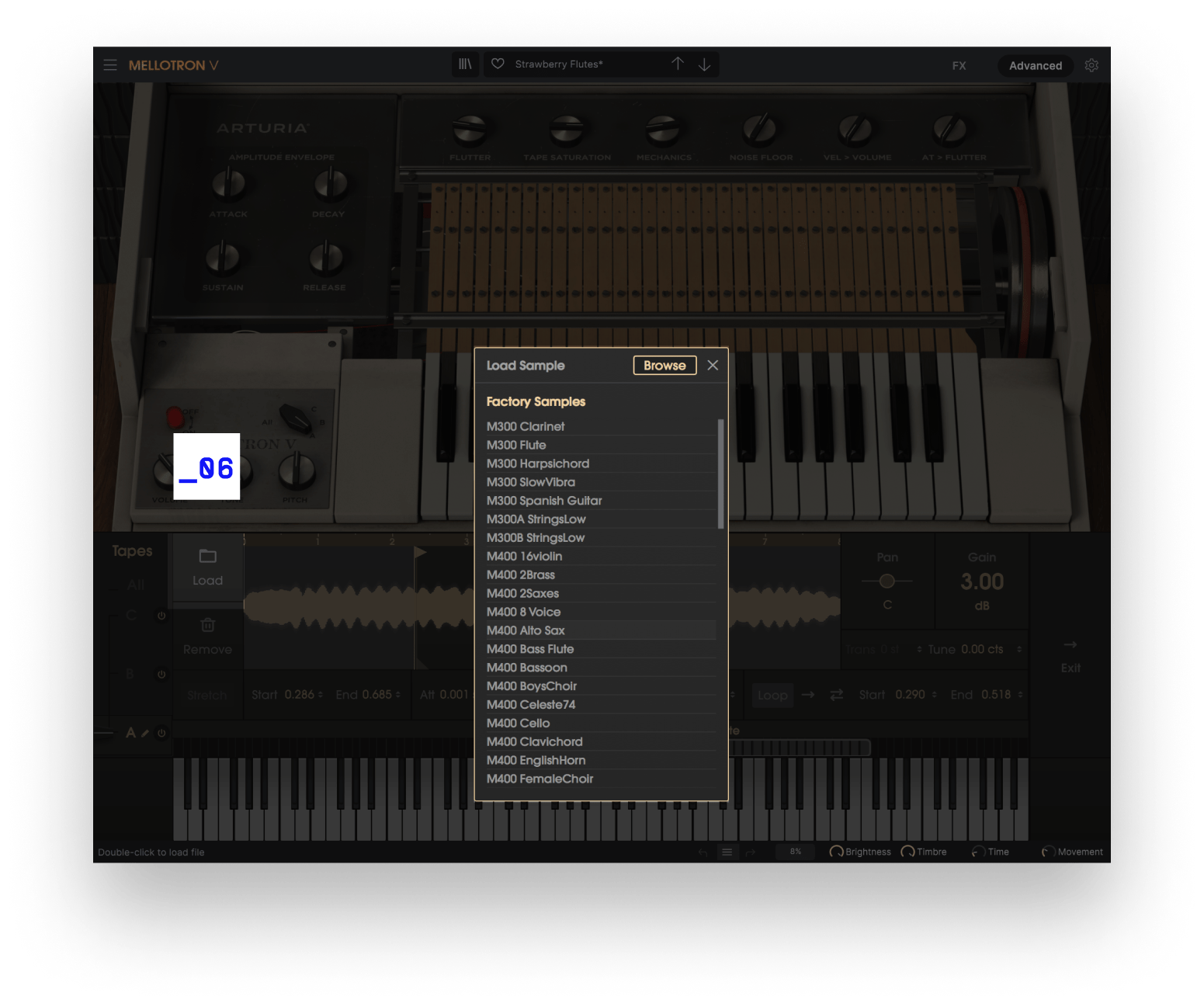
Task: Click the Load folder icon
Action: pyautogui.click(x=207, y=557)
